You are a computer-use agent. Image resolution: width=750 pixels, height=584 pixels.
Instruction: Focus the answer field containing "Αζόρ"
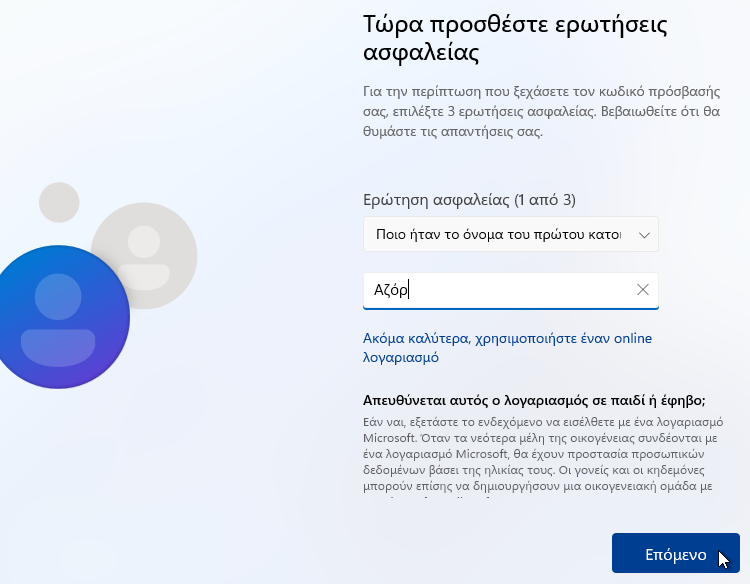pyautogui.click(x=511, y=291)
